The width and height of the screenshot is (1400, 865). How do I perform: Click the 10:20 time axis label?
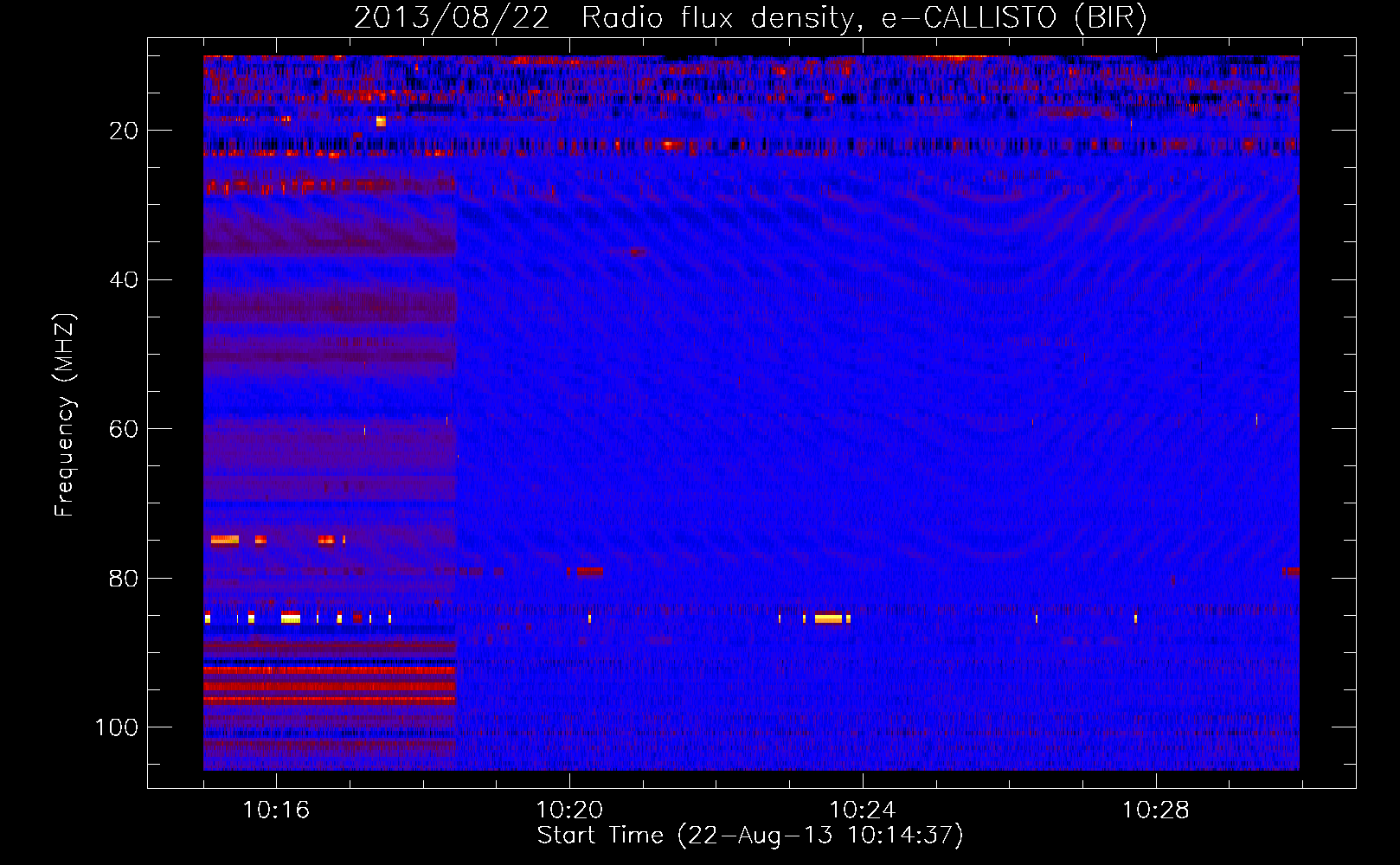[569, 811]
